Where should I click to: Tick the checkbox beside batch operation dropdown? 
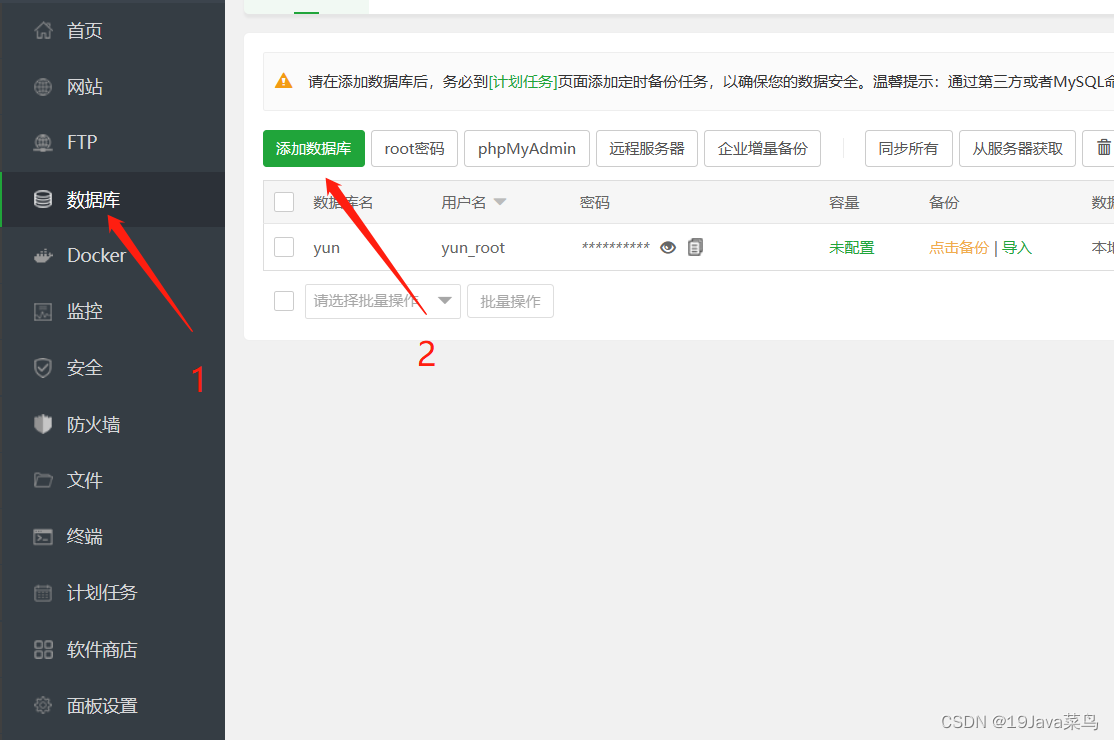pyautogui.click(x=284, y=301)
